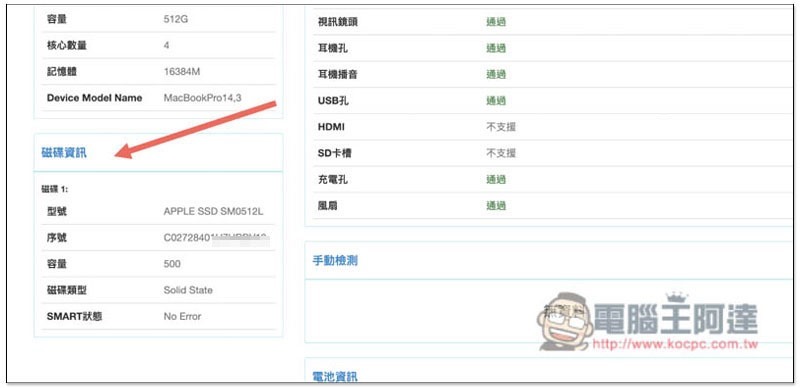Screen dimensions: 800x388
Task: Select the 記憶體 label
Action: 61,72
